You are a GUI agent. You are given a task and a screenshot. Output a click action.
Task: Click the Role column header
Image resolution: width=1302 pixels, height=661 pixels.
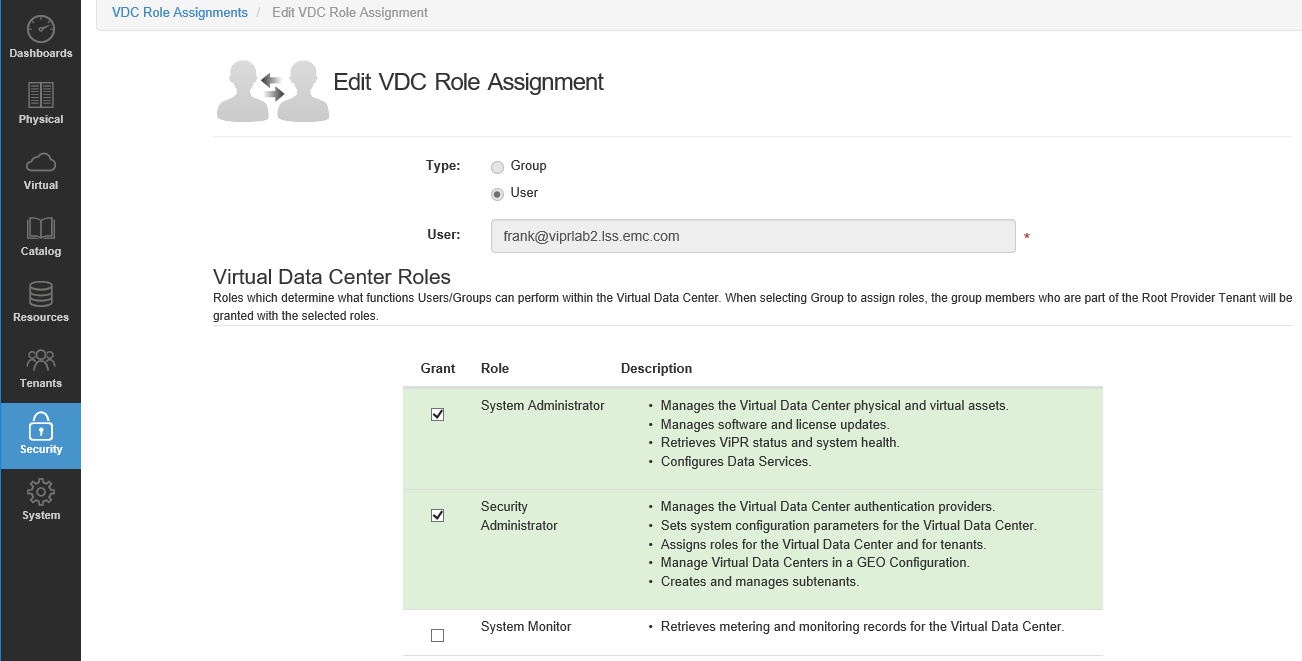(x=495, y=368)
